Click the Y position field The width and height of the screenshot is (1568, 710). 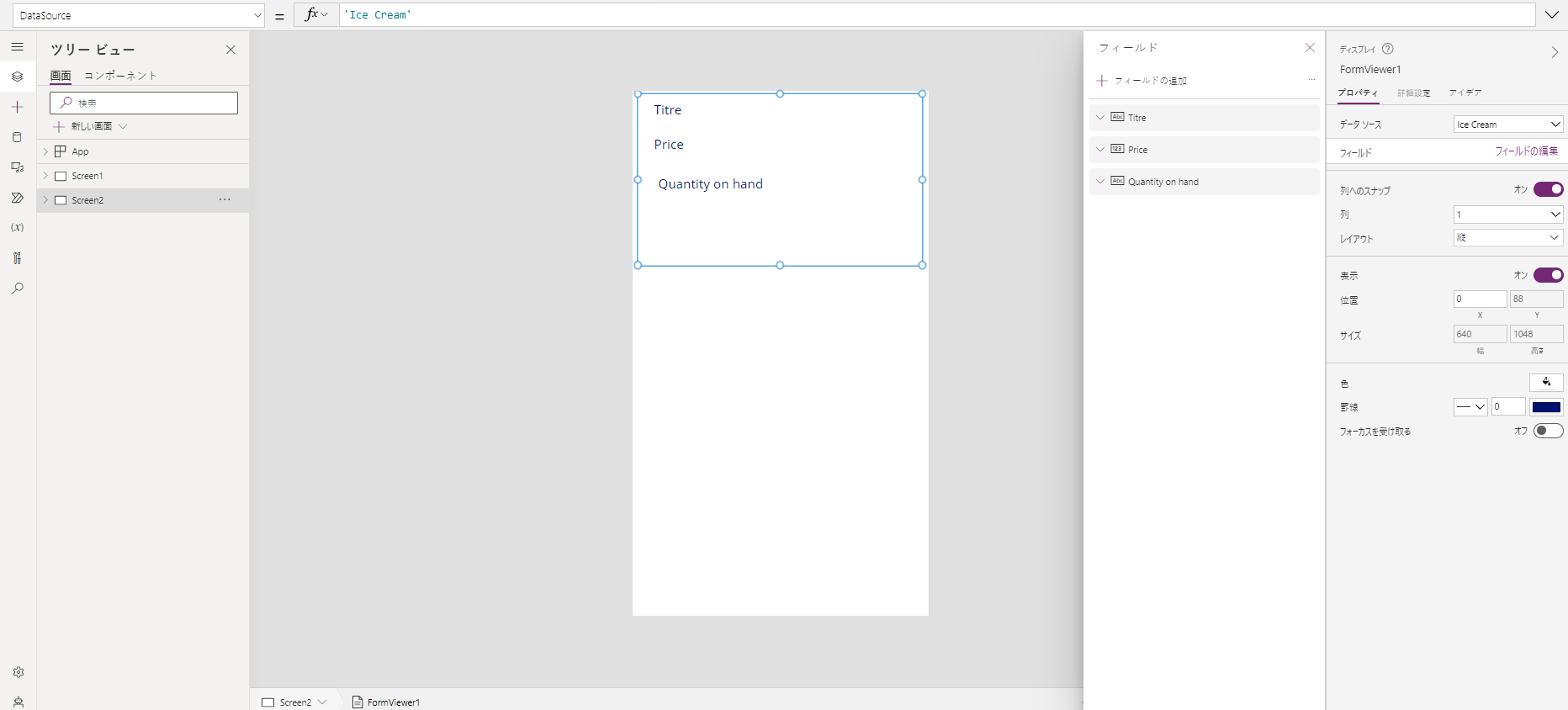click(1536, 299)
